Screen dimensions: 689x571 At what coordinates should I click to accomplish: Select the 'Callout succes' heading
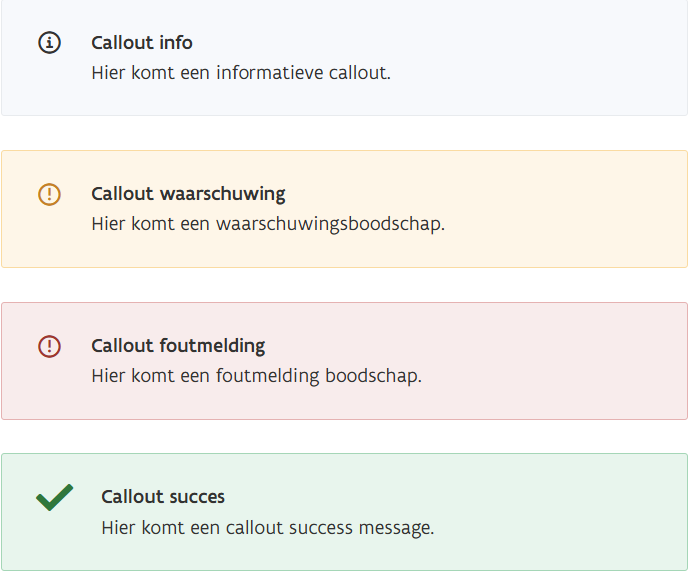click(163, 497)
